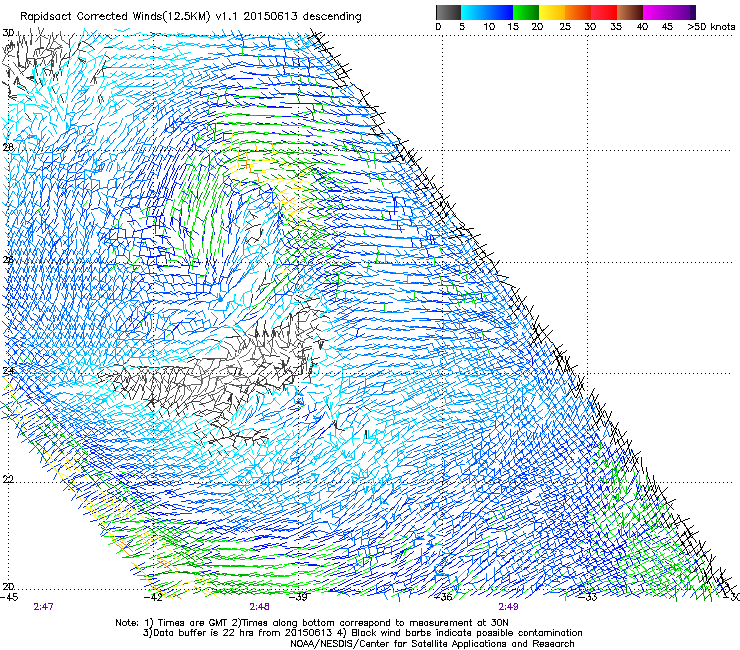Viewport: 740px width, 650px height.
Task: Click the 'Note: 1) Times are GMT' footnote line
Action: pos(311,623)
